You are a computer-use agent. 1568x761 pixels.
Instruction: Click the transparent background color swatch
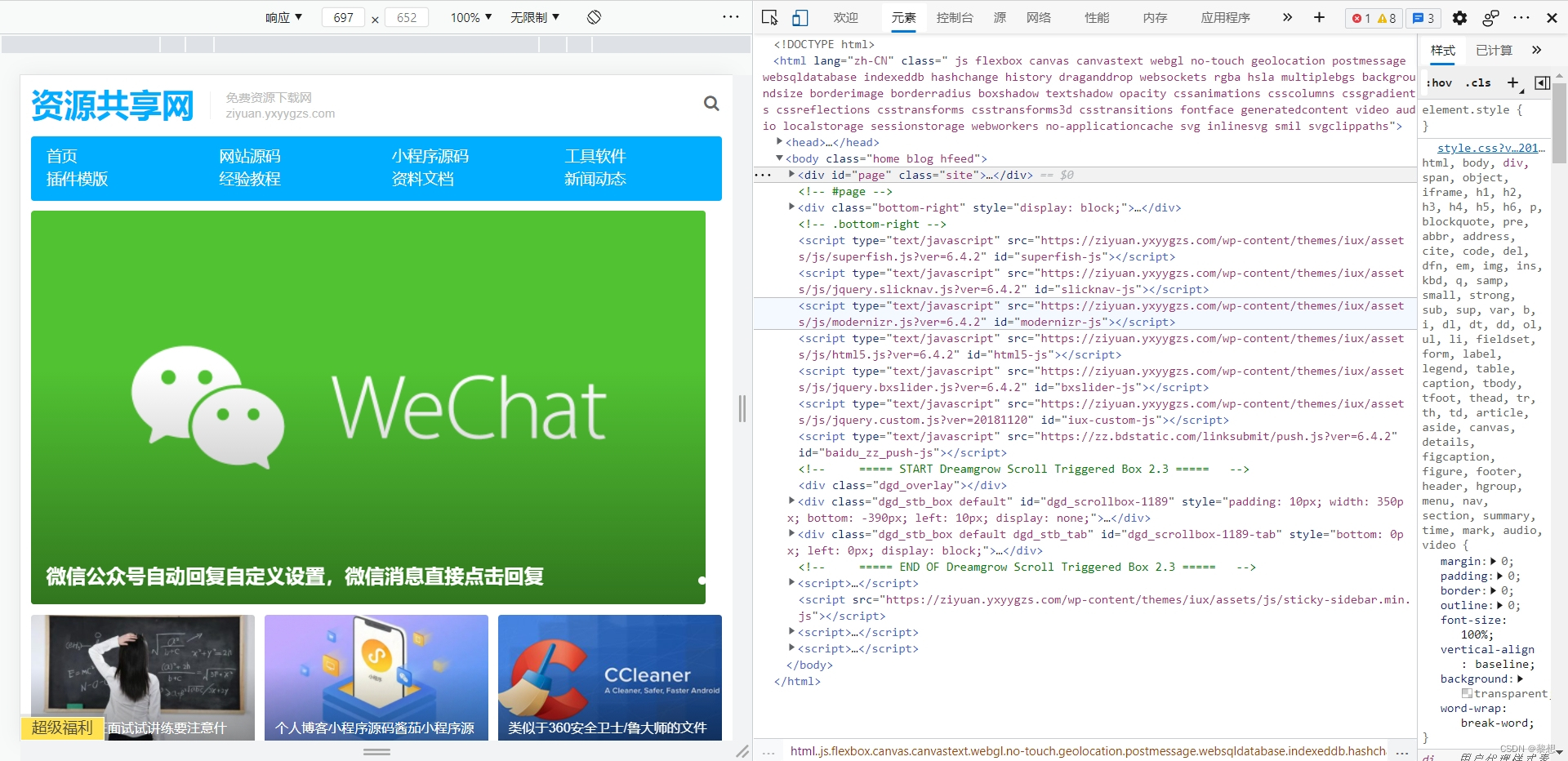pyautogui.click(x=1467, y=693)
